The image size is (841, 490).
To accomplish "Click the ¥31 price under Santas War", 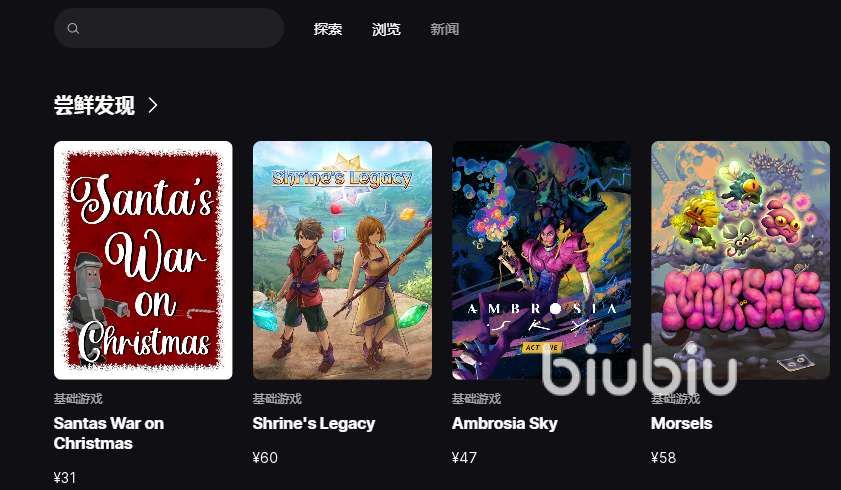I will click(x=65, y=478).
